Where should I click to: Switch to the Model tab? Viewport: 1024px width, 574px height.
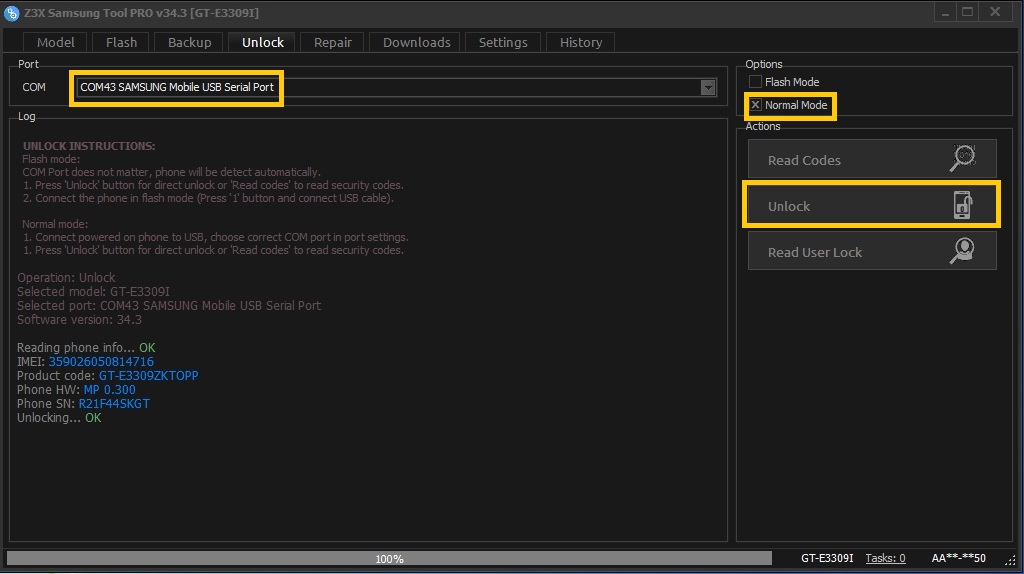point(56,42)
